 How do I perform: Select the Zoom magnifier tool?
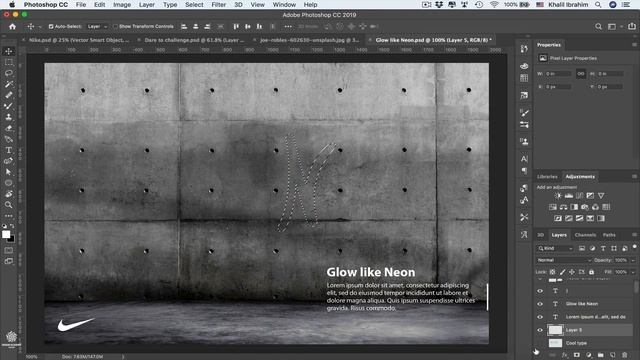tap(9, 205)
